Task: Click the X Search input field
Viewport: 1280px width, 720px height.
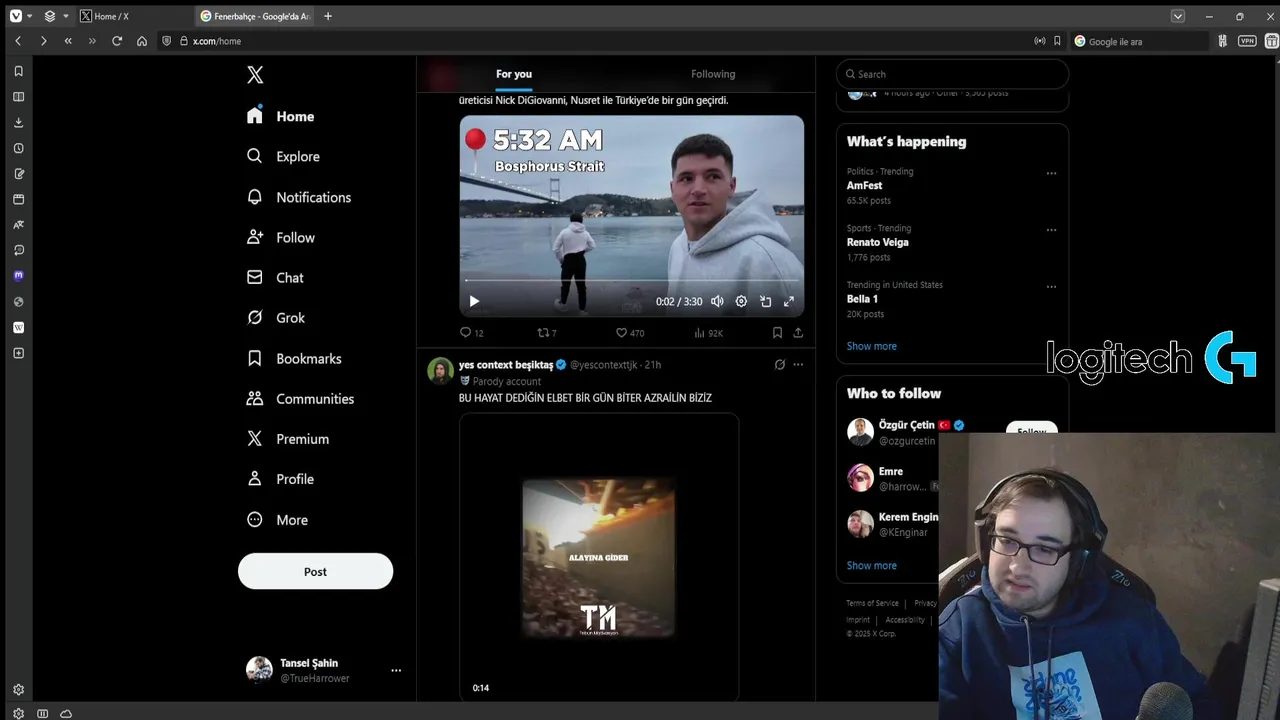Action: (x=952, y=74)
